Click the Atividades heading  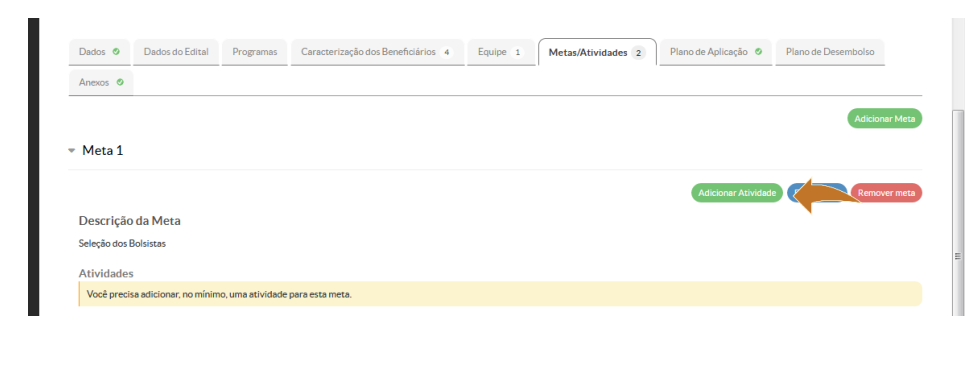[x=106, y=274]
